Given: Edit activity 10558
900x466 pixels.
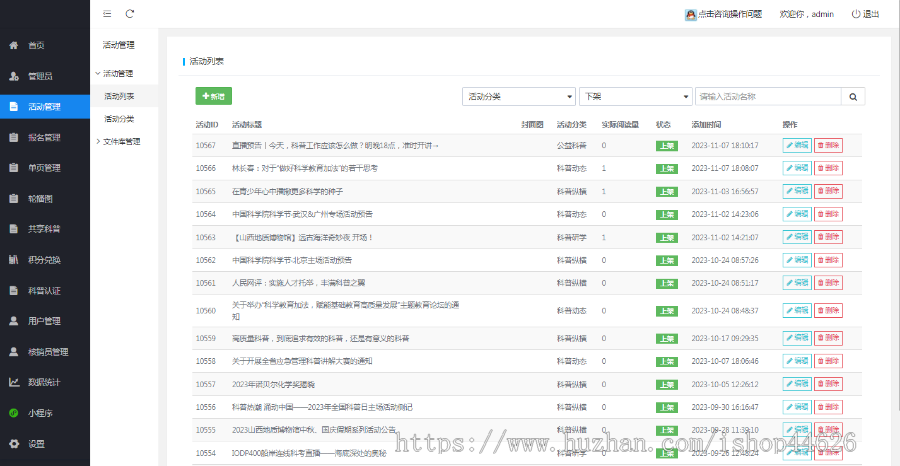Looking at the screenshot, I should pos(797,361).
